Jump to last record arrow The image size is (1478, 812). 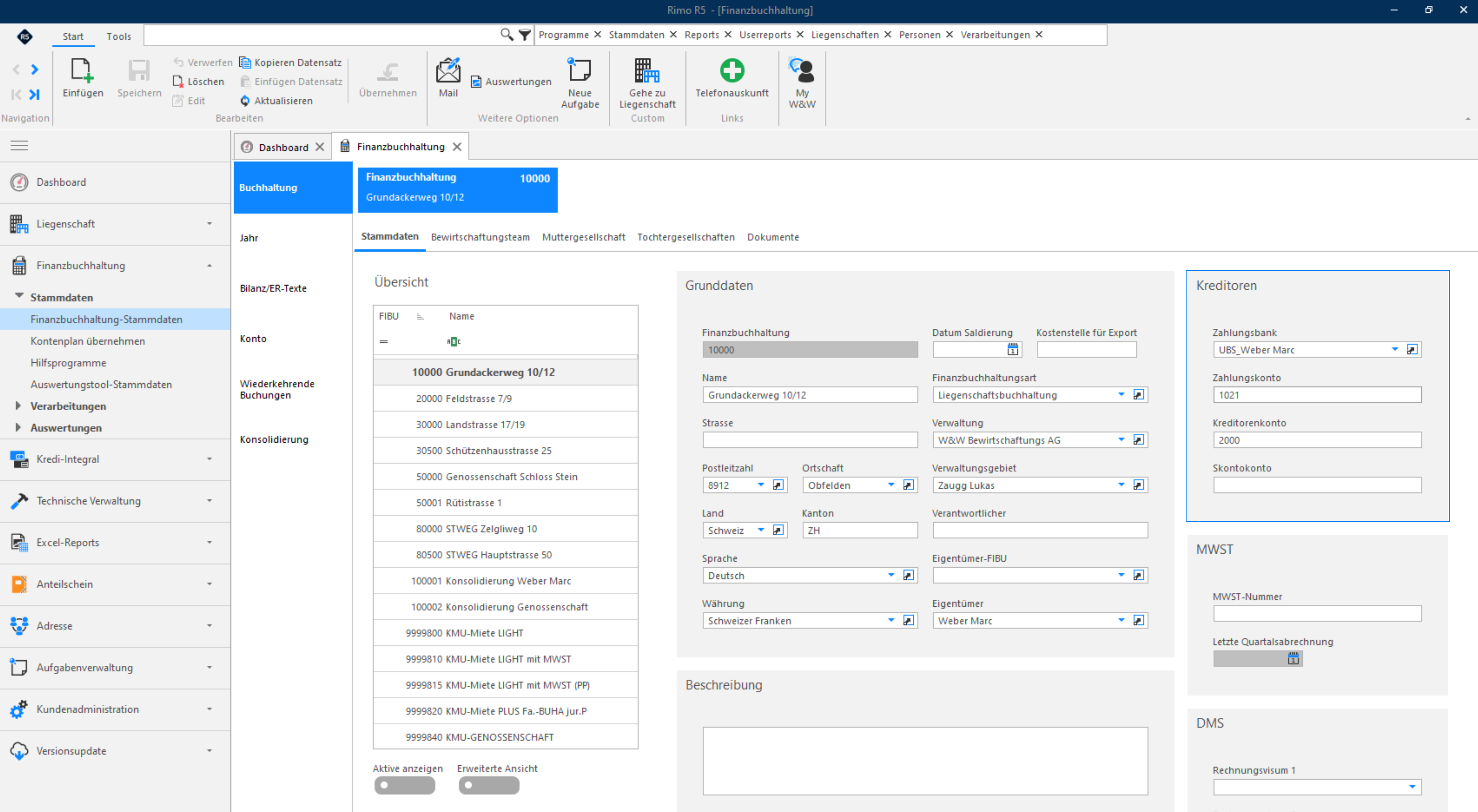click(x=34, y=95)
